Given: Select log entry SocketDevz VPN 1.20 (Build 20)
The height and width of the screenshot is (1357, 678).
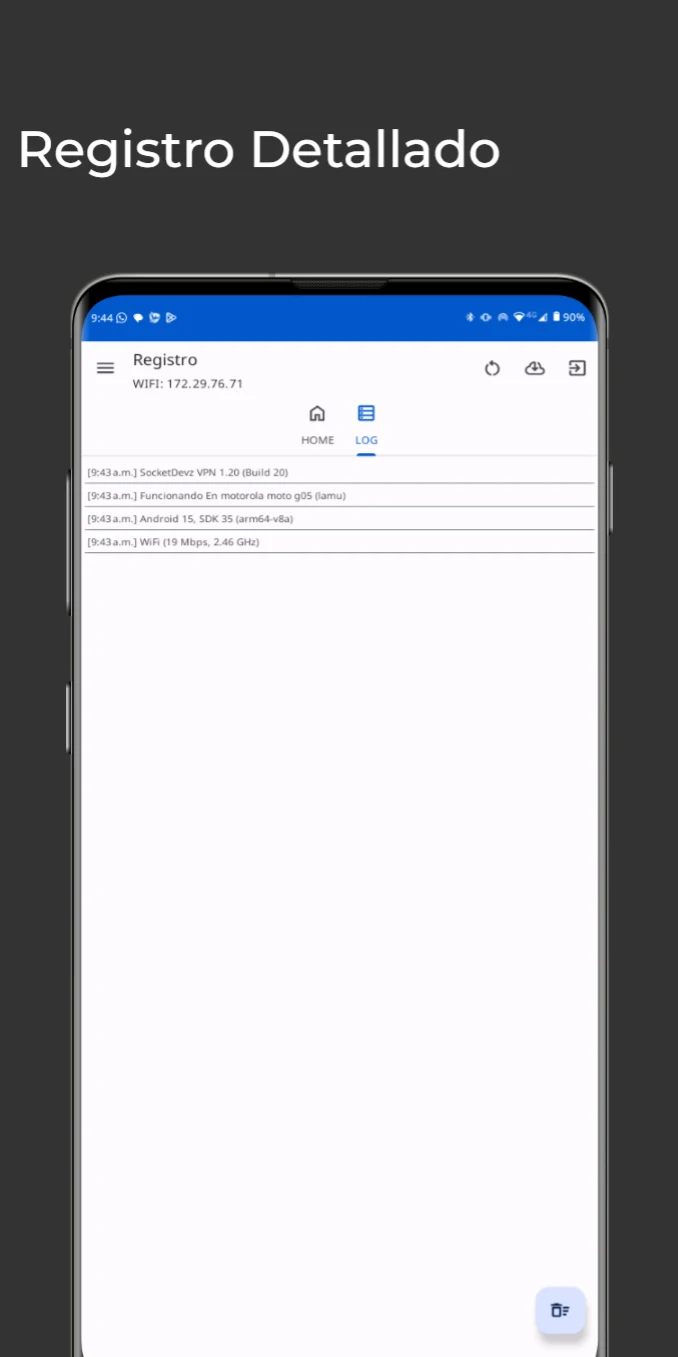Looking at the screenshot, I should (x=340, y=472).
